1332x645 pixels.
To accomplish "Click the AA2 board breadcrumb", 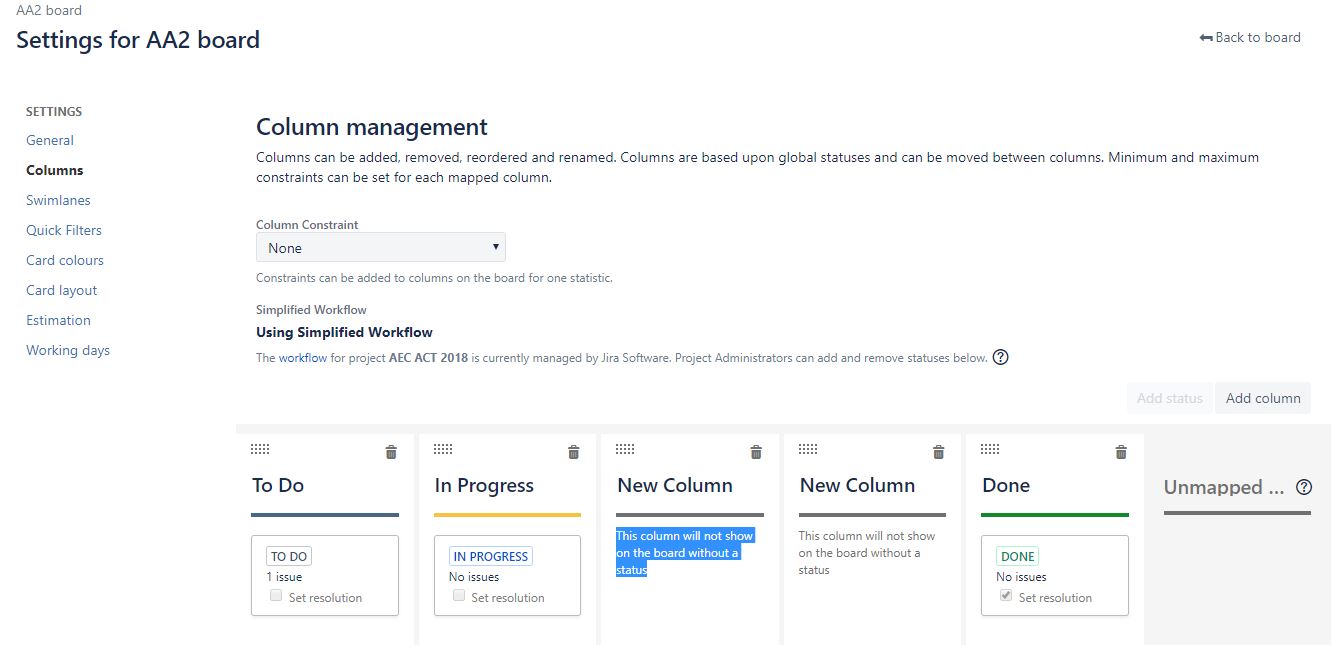I will click(49, 10).
